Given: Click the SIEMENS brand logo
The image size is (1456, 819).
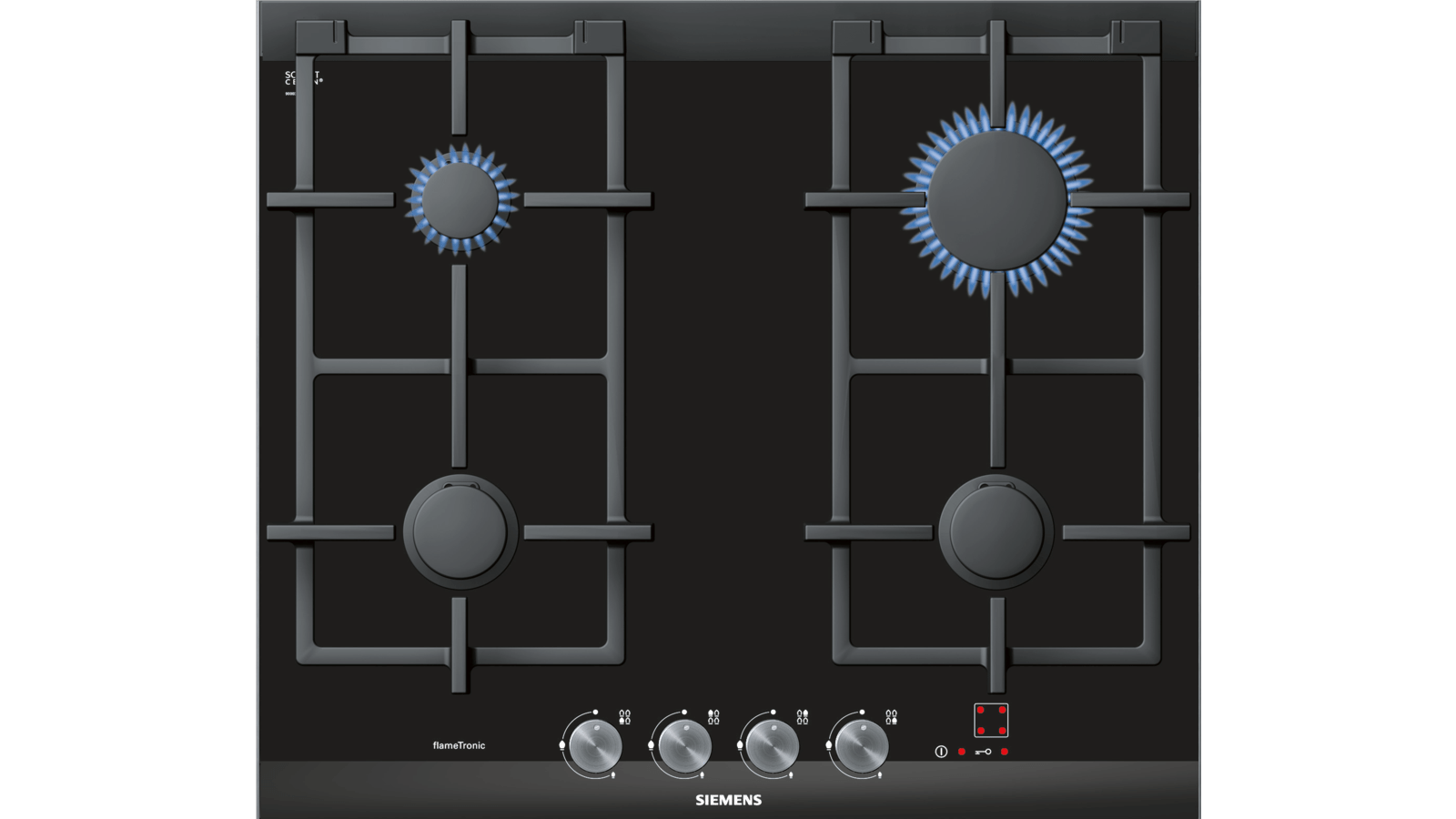Looking at the screenshot, I should 728,800.
